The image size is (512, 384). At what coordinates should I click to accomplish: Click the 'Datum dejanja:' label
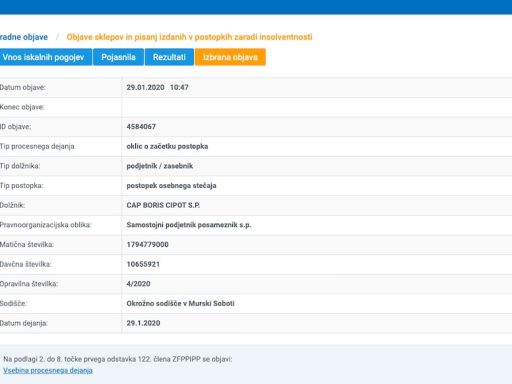[24, 323]
